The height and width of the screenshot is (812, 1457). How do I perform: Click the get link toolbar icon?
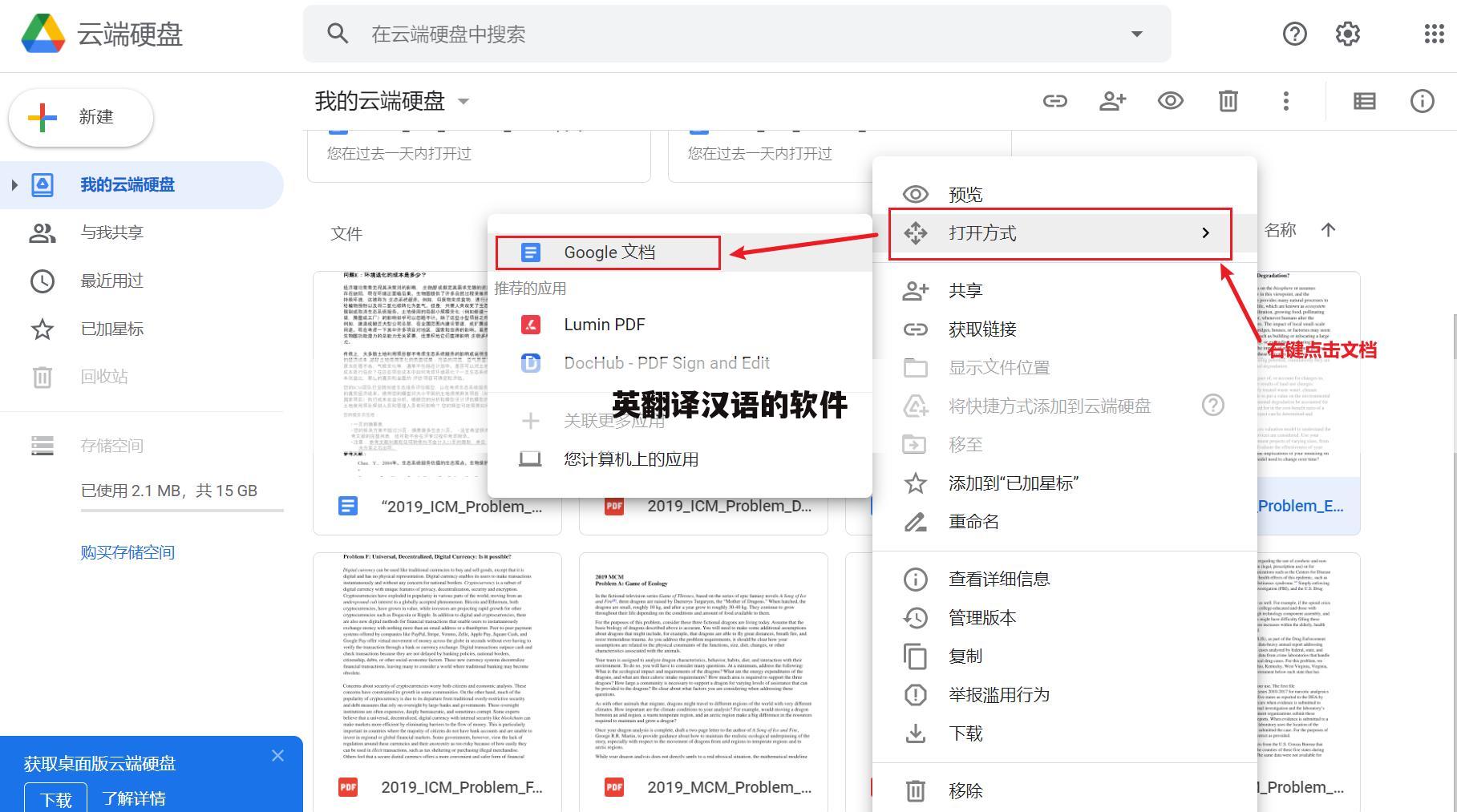[1055, 101]
